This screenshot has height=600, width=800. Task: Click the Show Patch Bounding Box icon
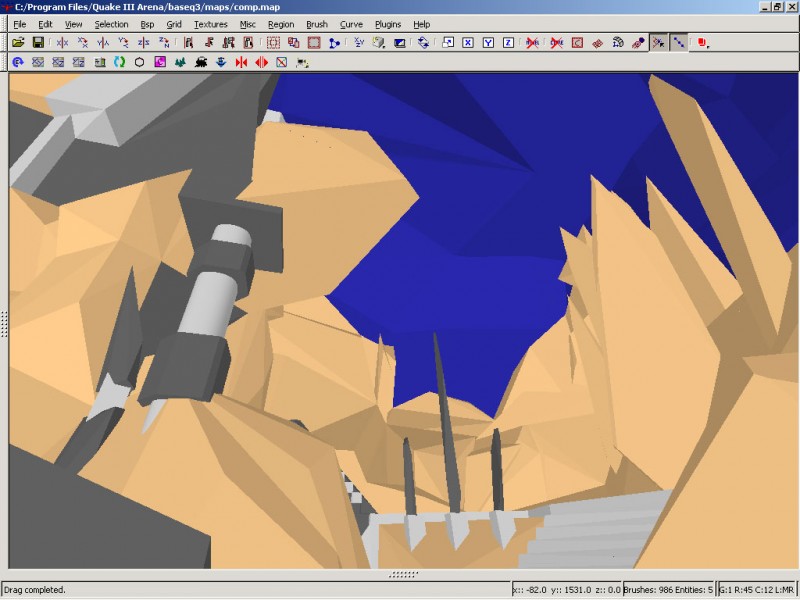577,43
